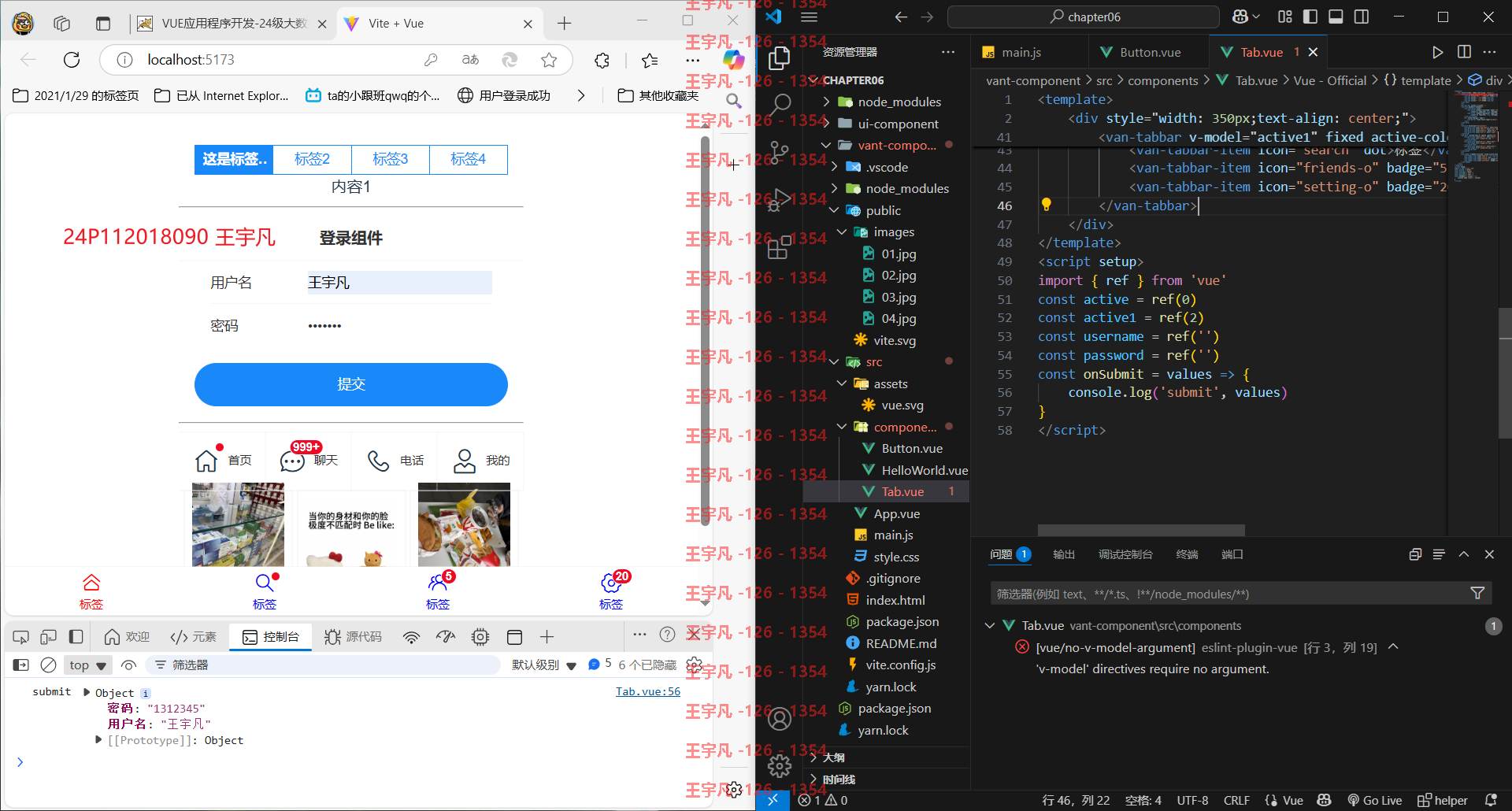Click Go Live in status bar

coord(1375,800)
